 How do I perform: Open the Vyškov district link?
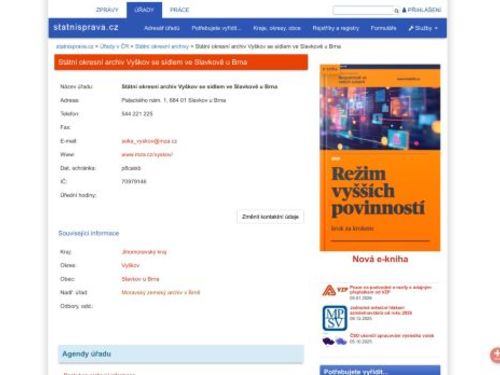pyautogui.click(x=130, y=265)
